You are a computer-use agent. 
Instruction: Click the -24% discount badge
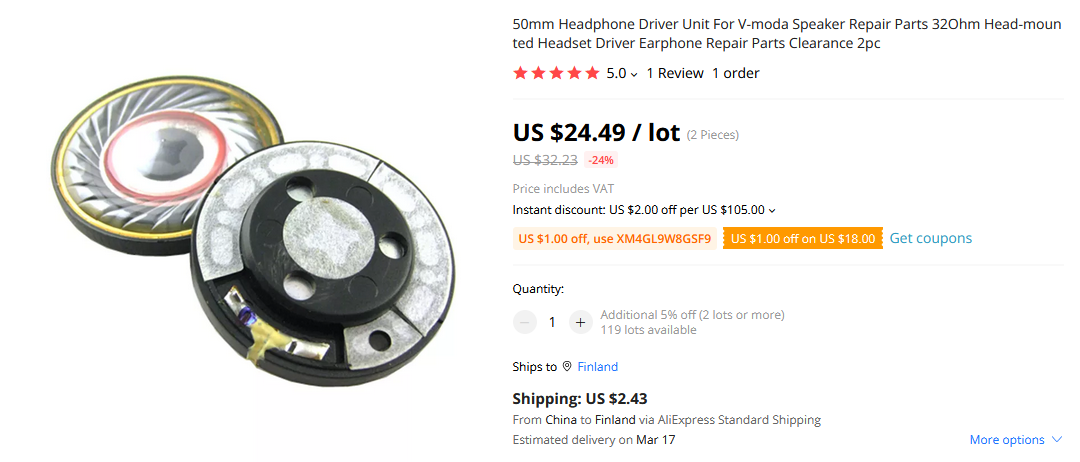click(601, 160)
